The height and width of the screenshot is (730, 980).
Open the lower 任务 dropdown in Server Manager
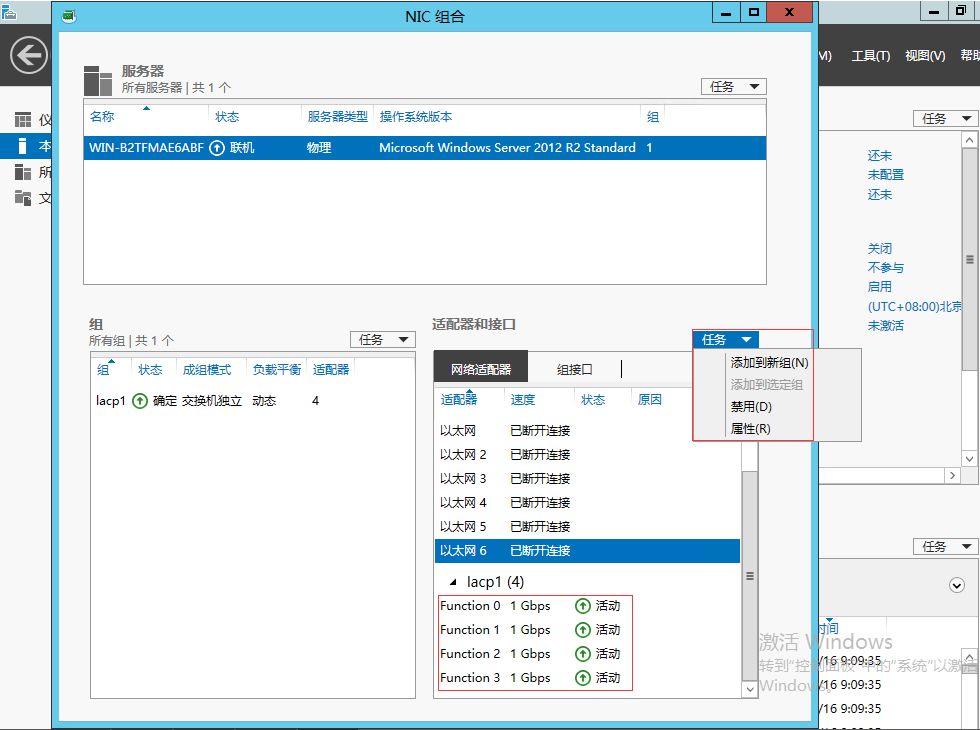(x=946, y=546)
